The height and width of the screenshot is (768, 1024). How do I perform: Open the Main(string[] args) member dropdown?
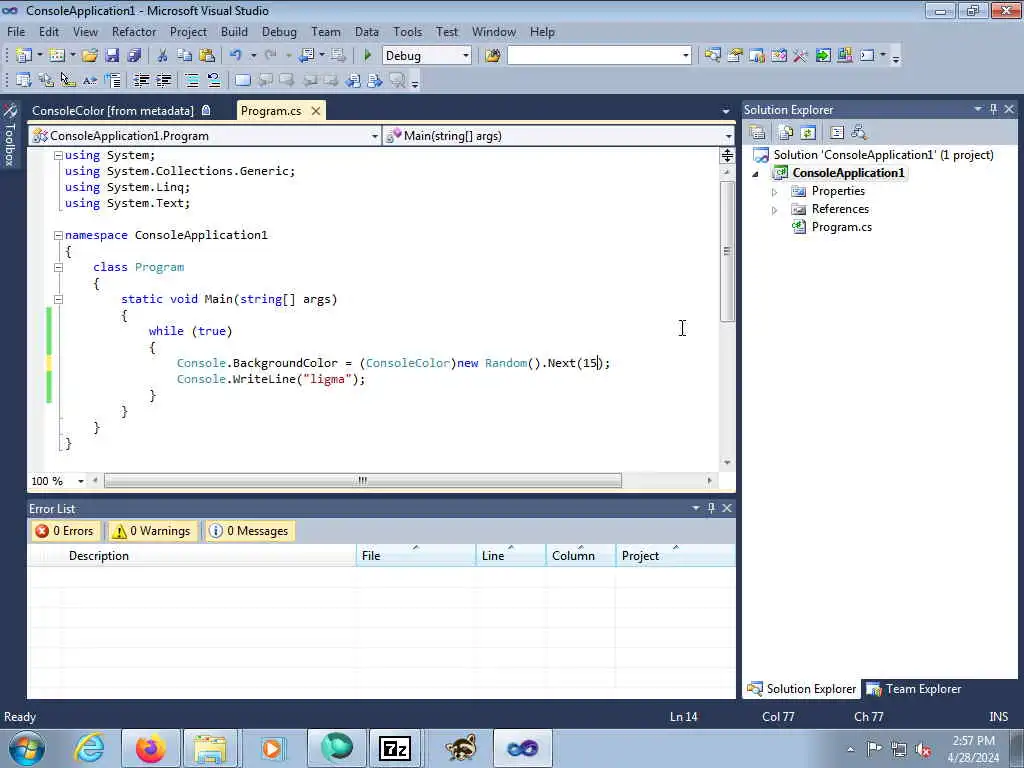click(x=728, y=136)
